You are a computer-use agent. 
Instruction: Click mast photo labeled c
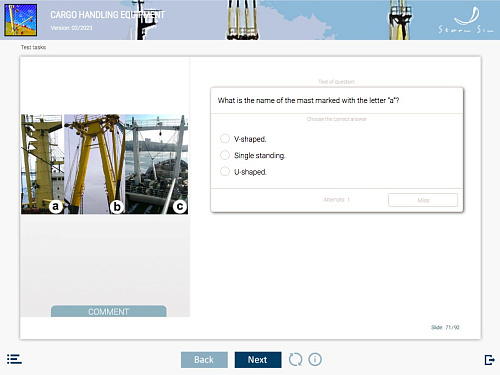tap(157, 164)
